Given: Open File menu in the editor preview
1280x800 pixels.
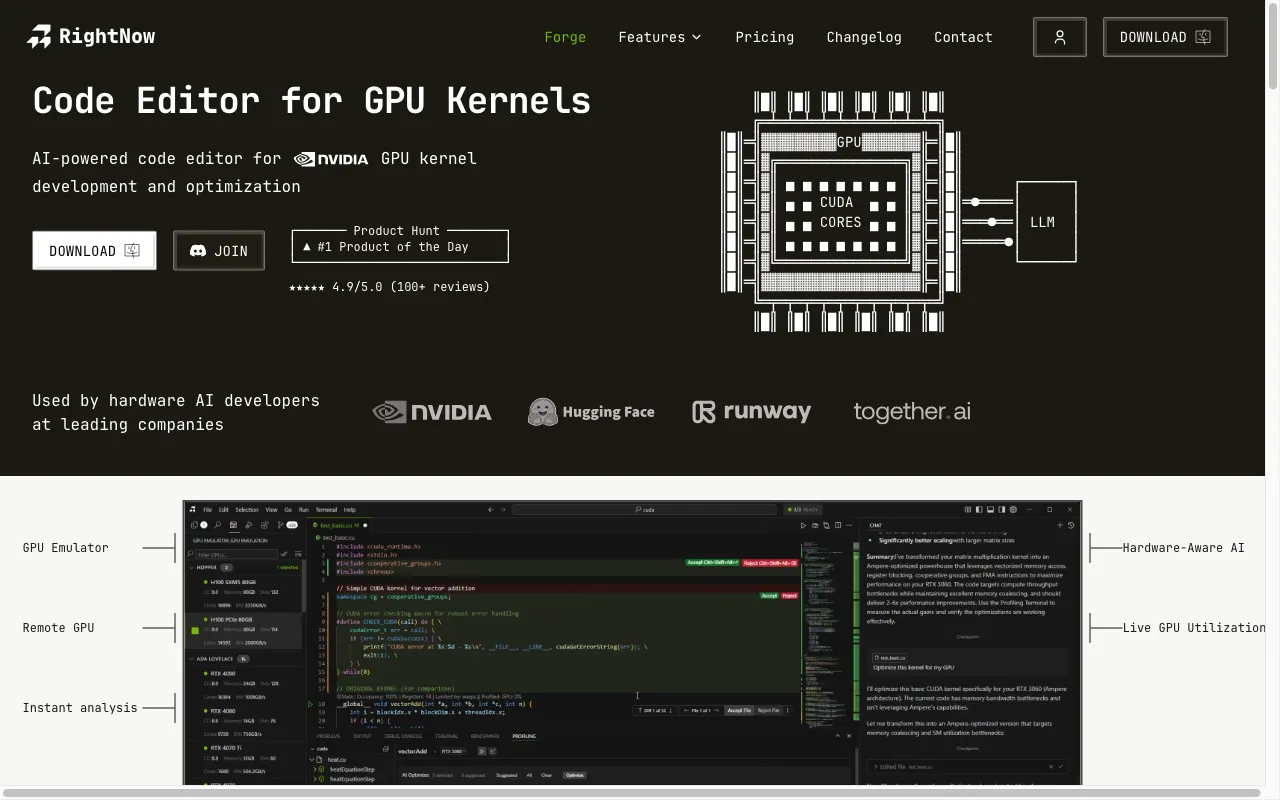Looking at the screenshot, I should [207, 510].
